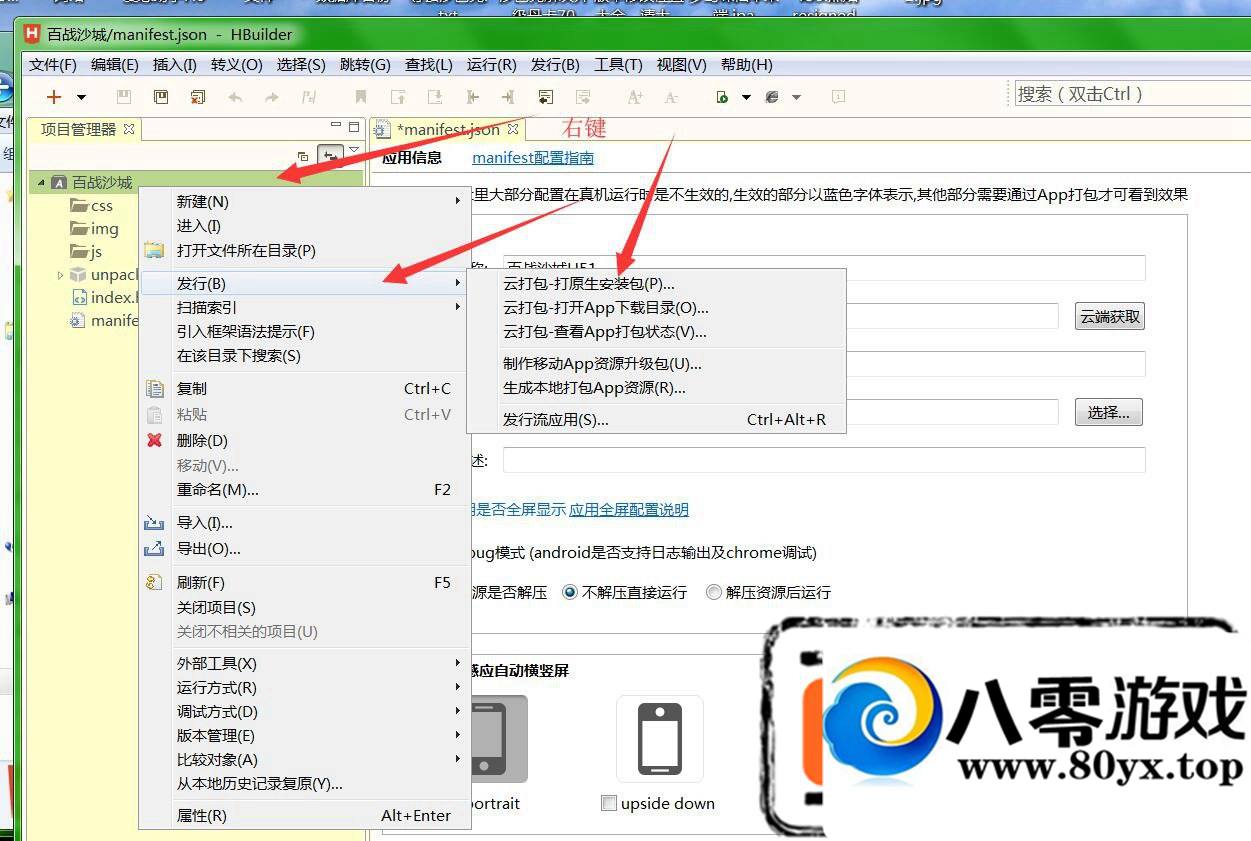This screenshot has width=1251, height=841.
Task: Select the portrait phone orientation icon
Action: 489,739
